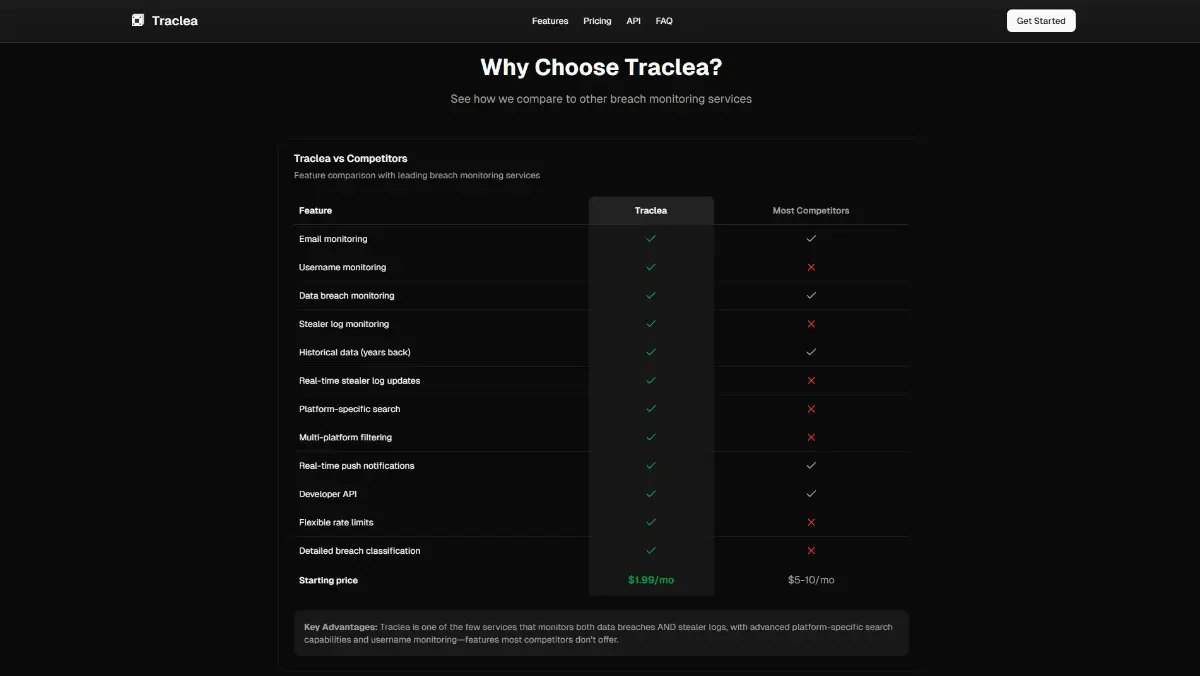1200x676 pixels.
Task: Click the green $1.99/mo starting price
Action: 651,580
